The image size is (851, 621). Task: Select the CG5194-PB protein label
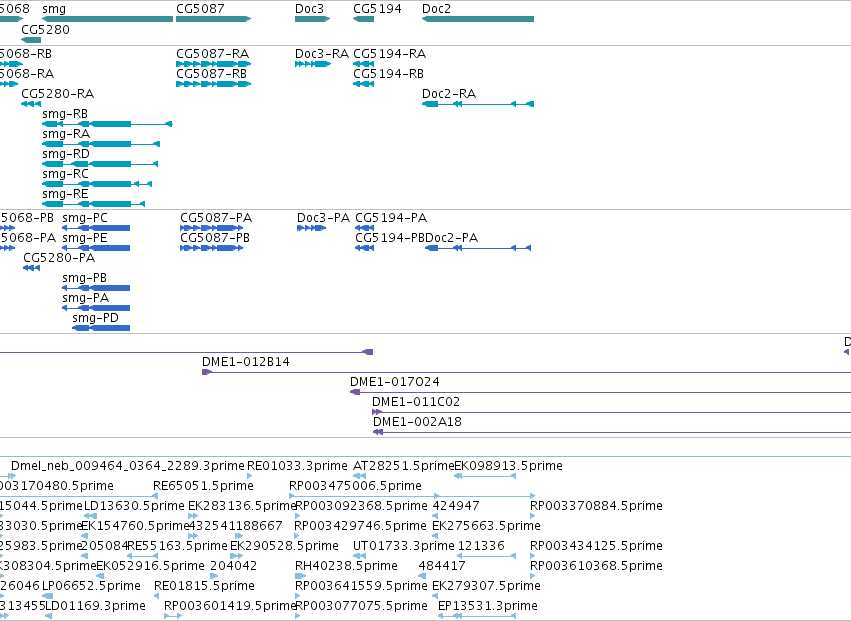click(390, 238)
